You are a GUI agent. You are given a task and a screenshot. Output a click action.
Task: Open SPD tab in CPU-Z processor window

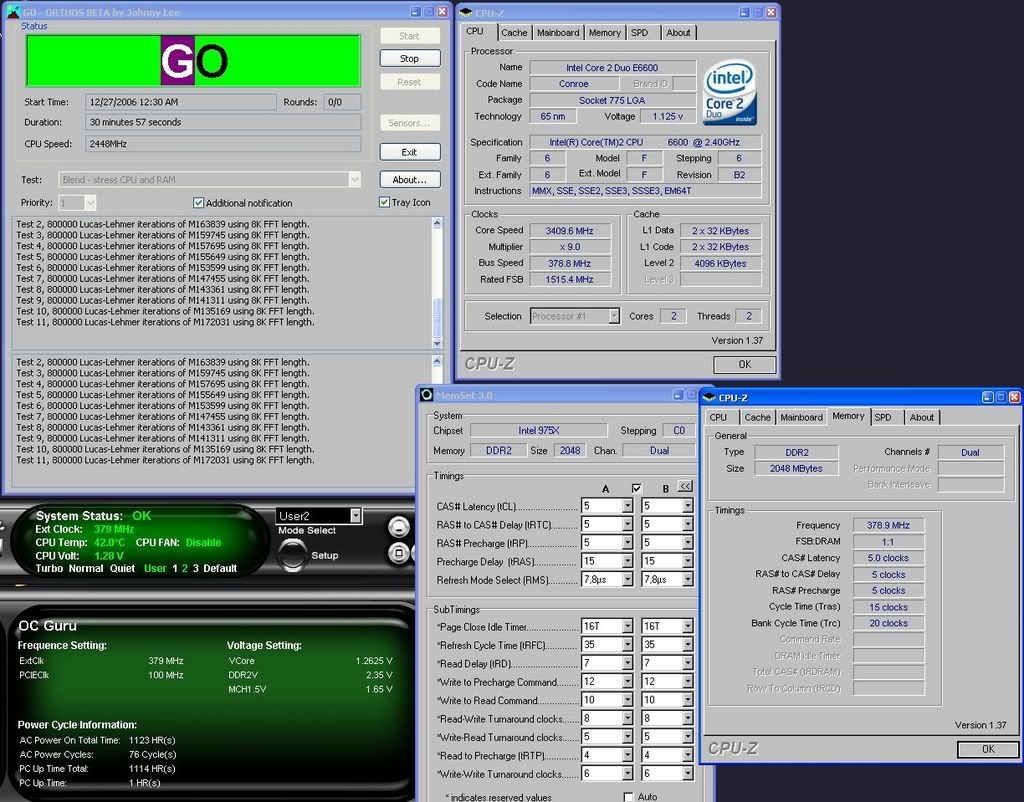(640, 33)
